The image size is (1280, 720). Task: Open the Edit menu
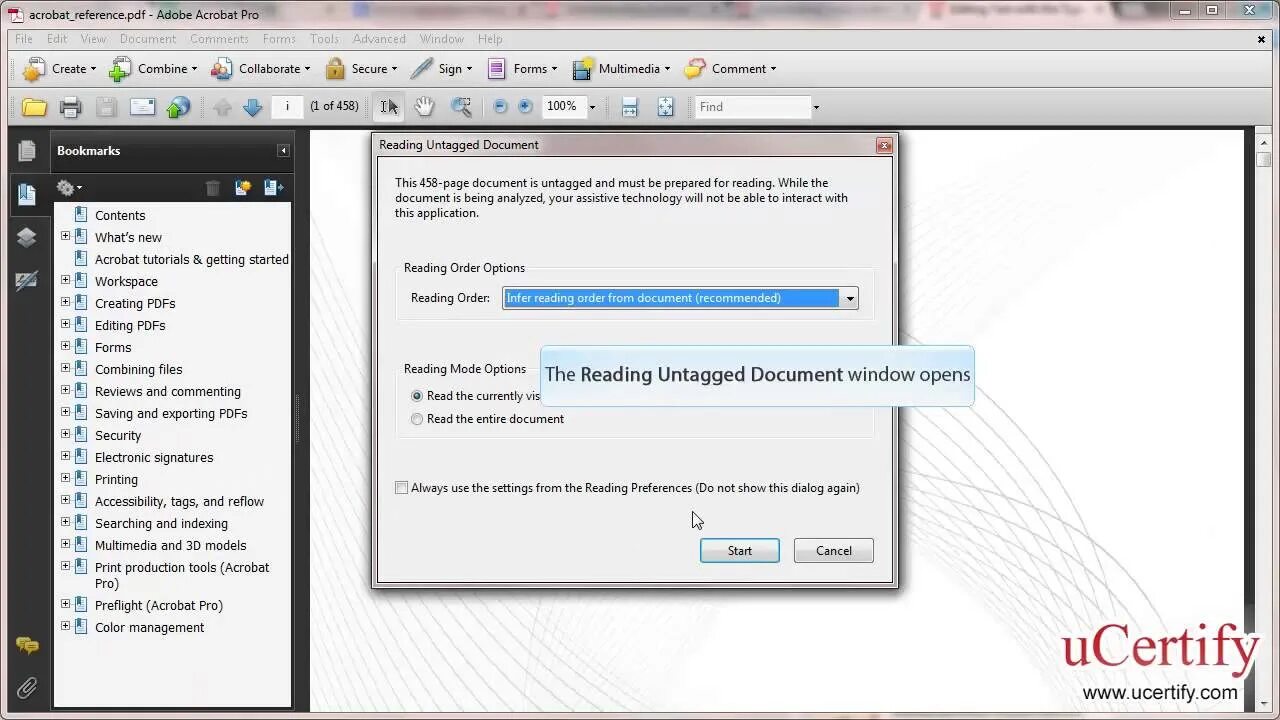click(57, 39)
